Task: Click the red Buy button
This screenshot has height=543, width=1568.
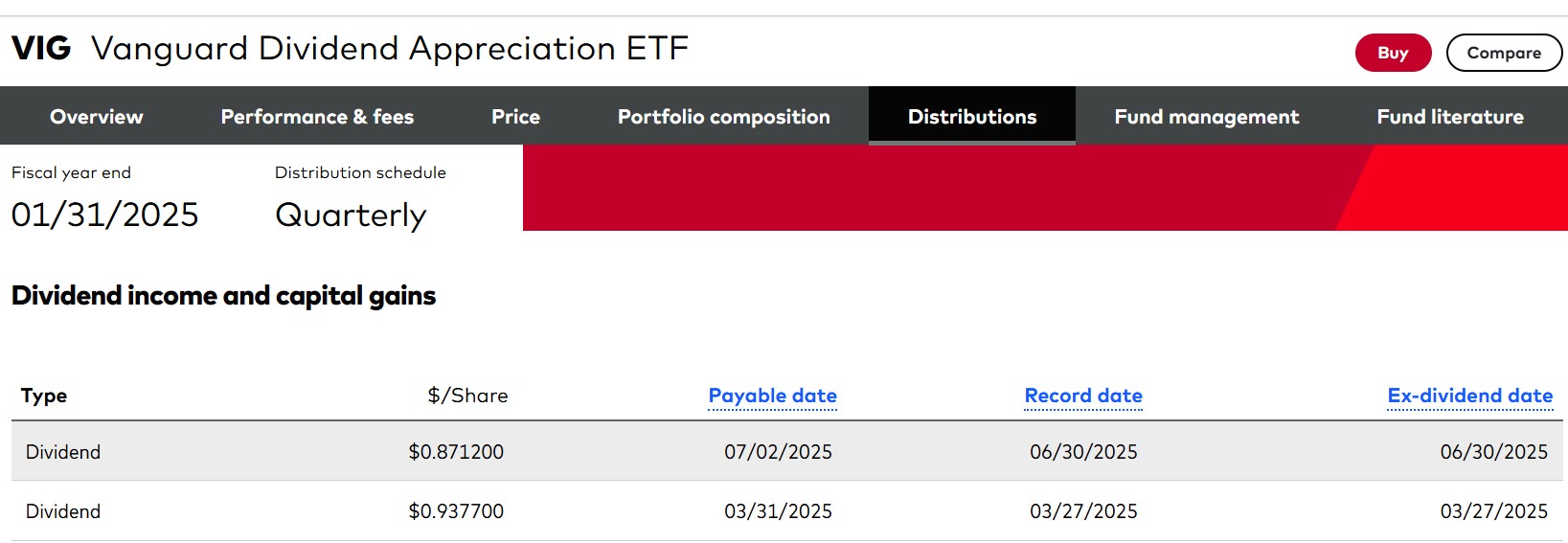Action: pos(1393,53)
